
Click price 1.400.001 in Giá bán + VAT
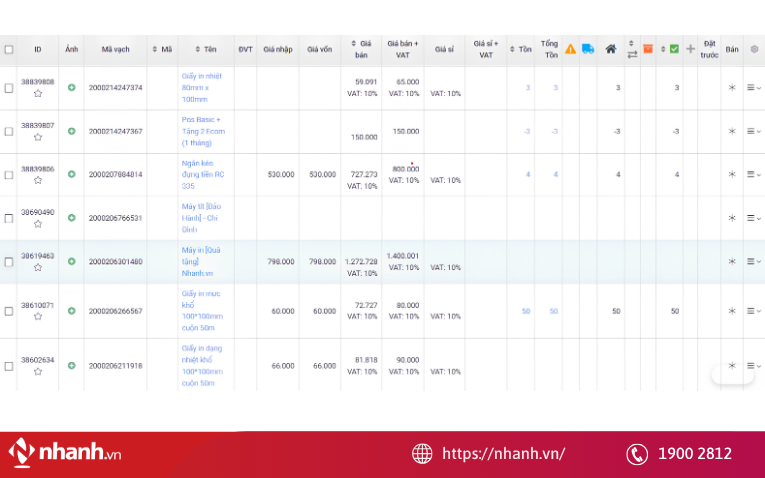[x=403, y=256]
